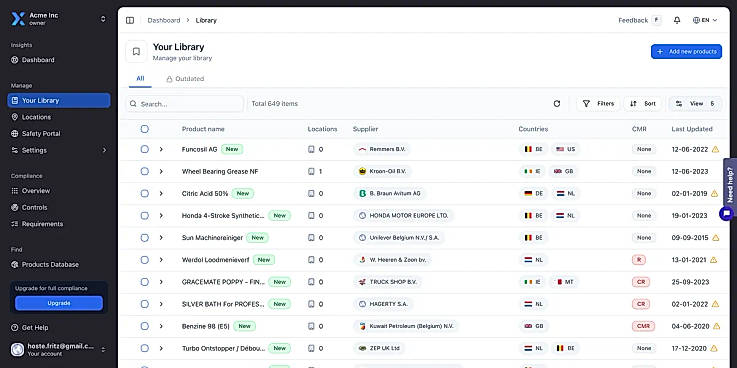Click the CMR badge on Benzine row
The image size is (737, 368).
[x=643, y=326]
